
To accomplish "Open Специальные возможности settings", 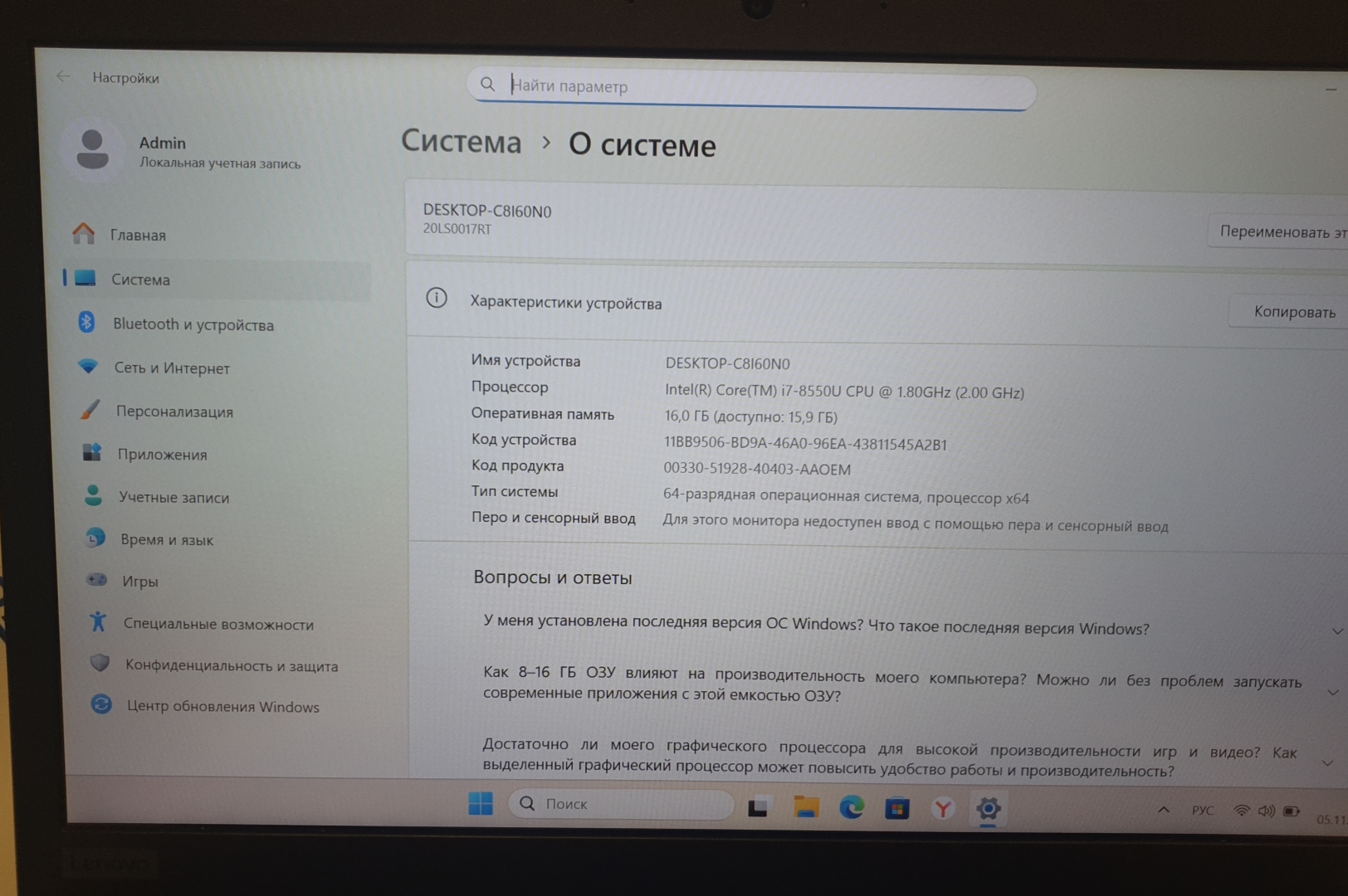I will tap(218, 624).
